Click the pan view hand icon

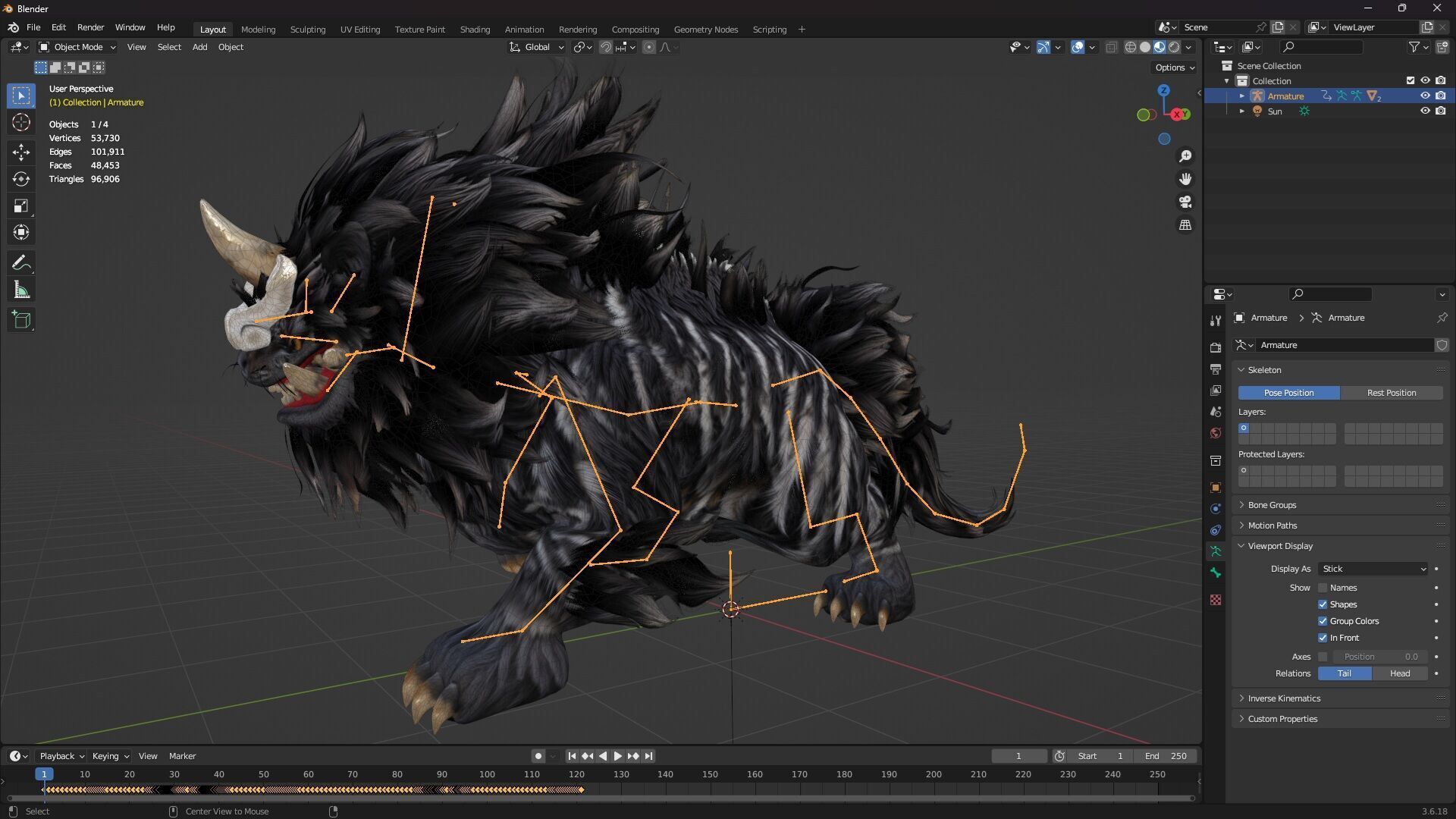1185,179
